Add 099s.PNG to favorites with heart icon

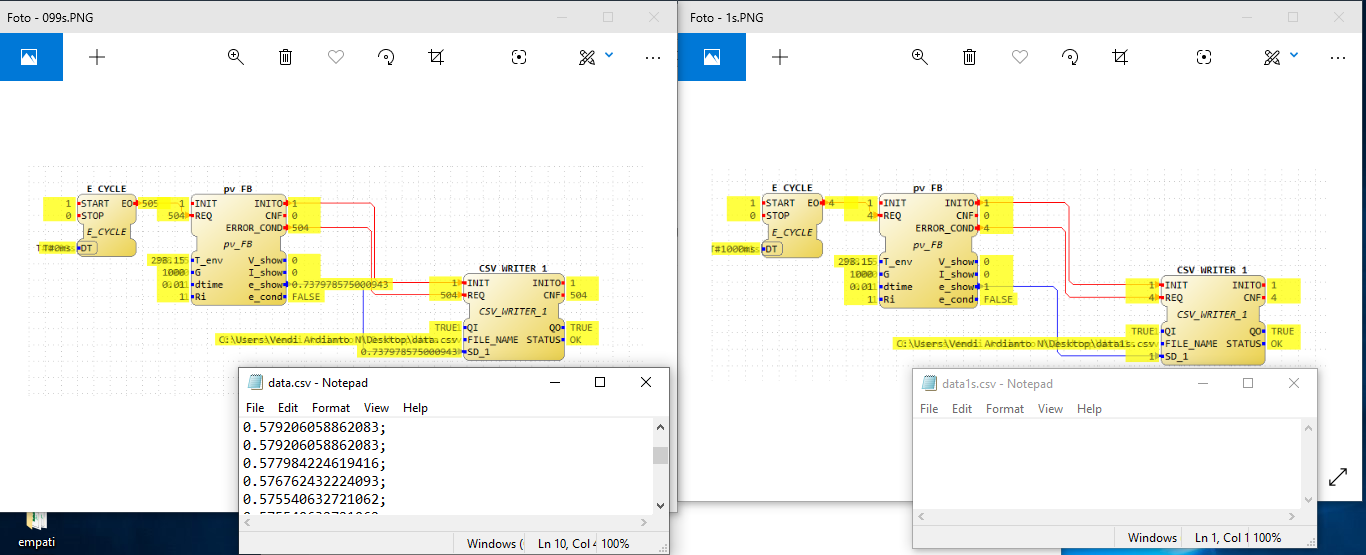(x=336, y=57)
